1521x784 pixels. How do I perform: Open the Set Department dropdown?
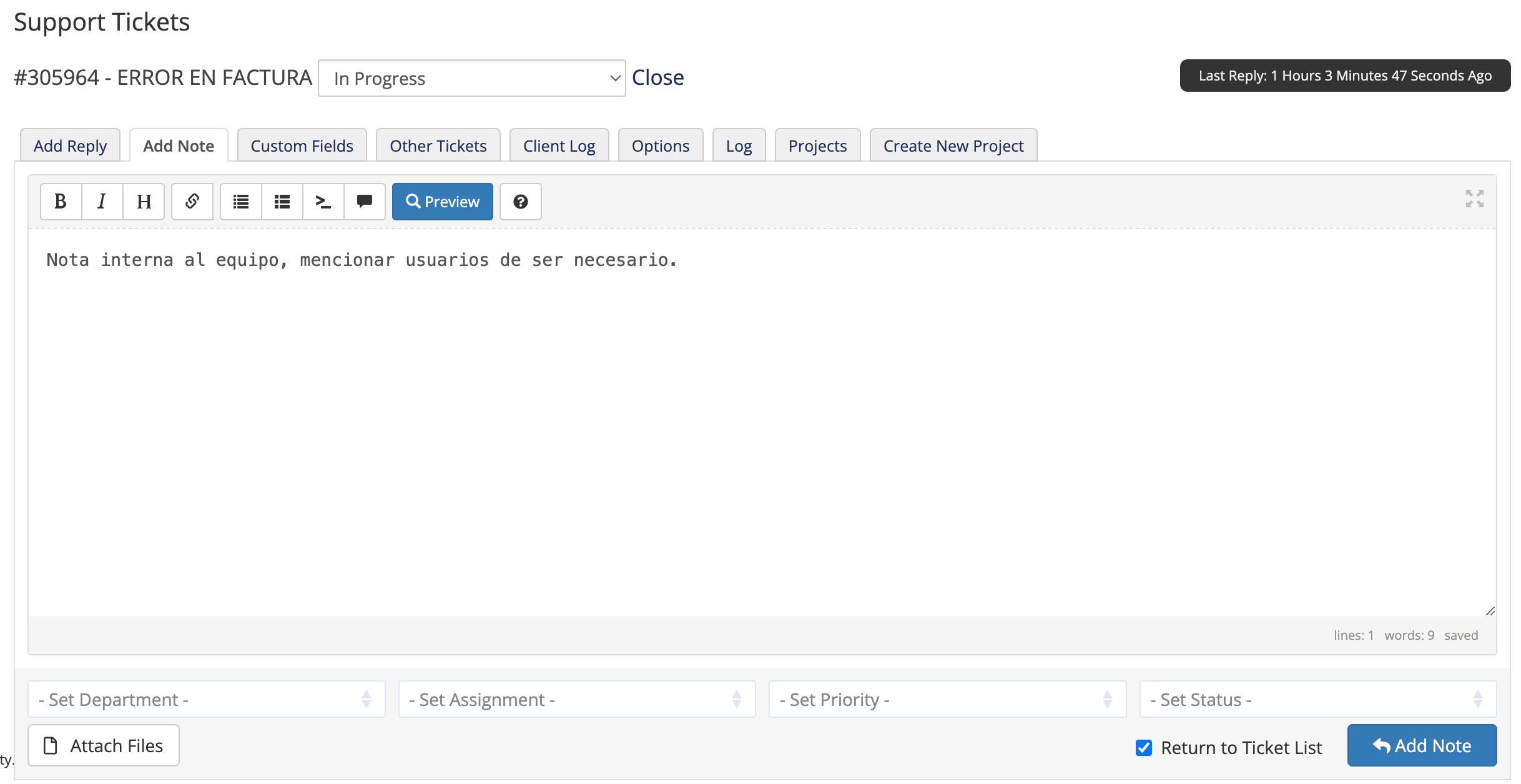(x=207, y=699)
